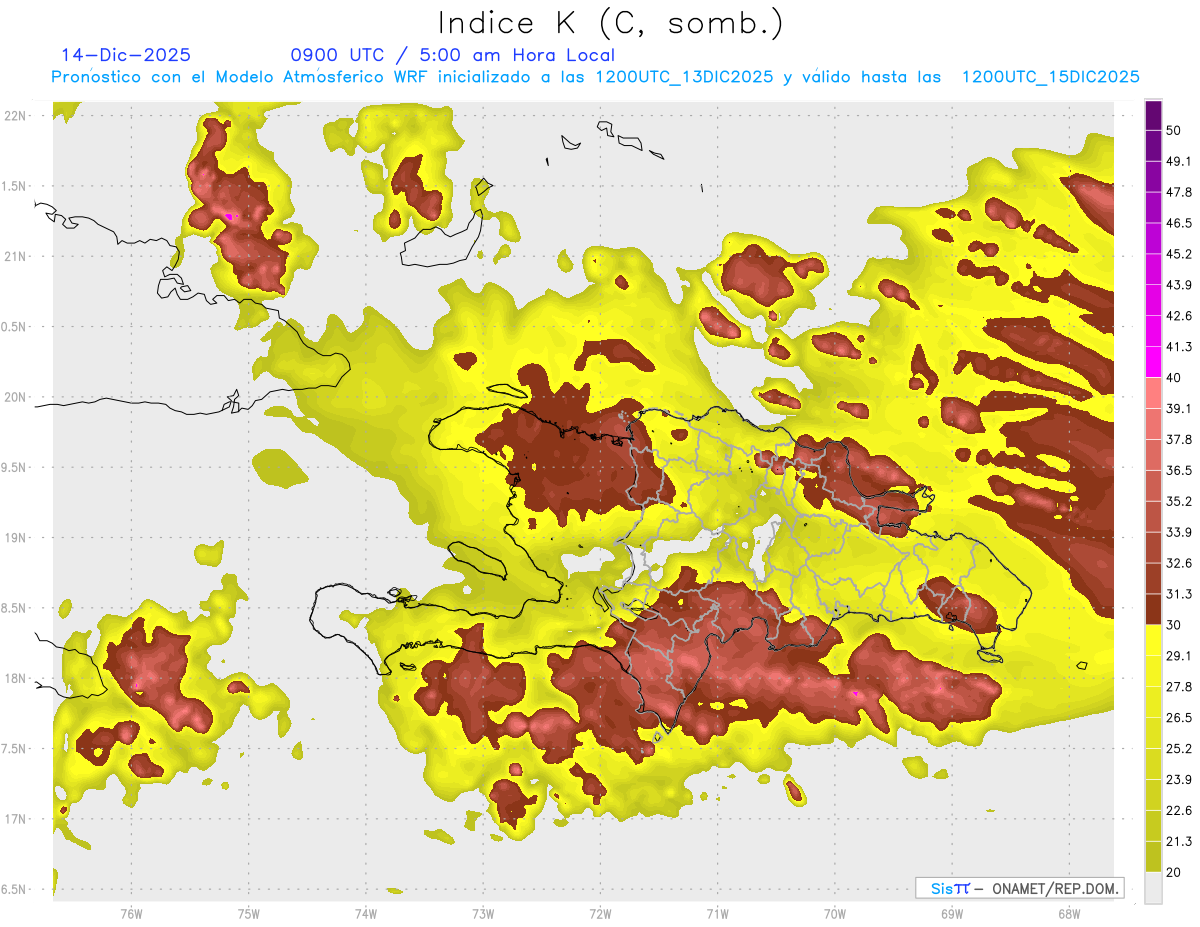Viewport: 1200px width, 927px height.
Task: Click the "75W" longitude label
Action: click(x=249, y=913)
